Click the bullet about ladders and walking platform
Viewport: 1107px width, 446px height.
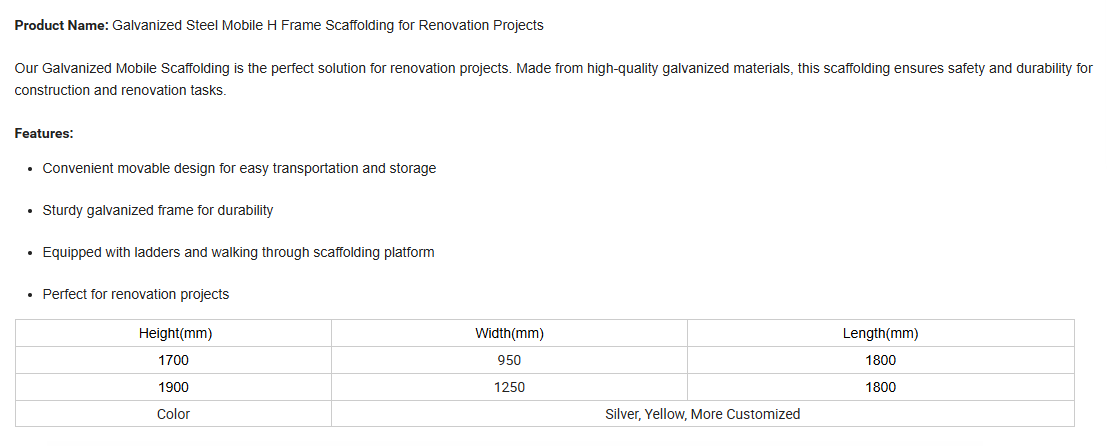(239, 252)
